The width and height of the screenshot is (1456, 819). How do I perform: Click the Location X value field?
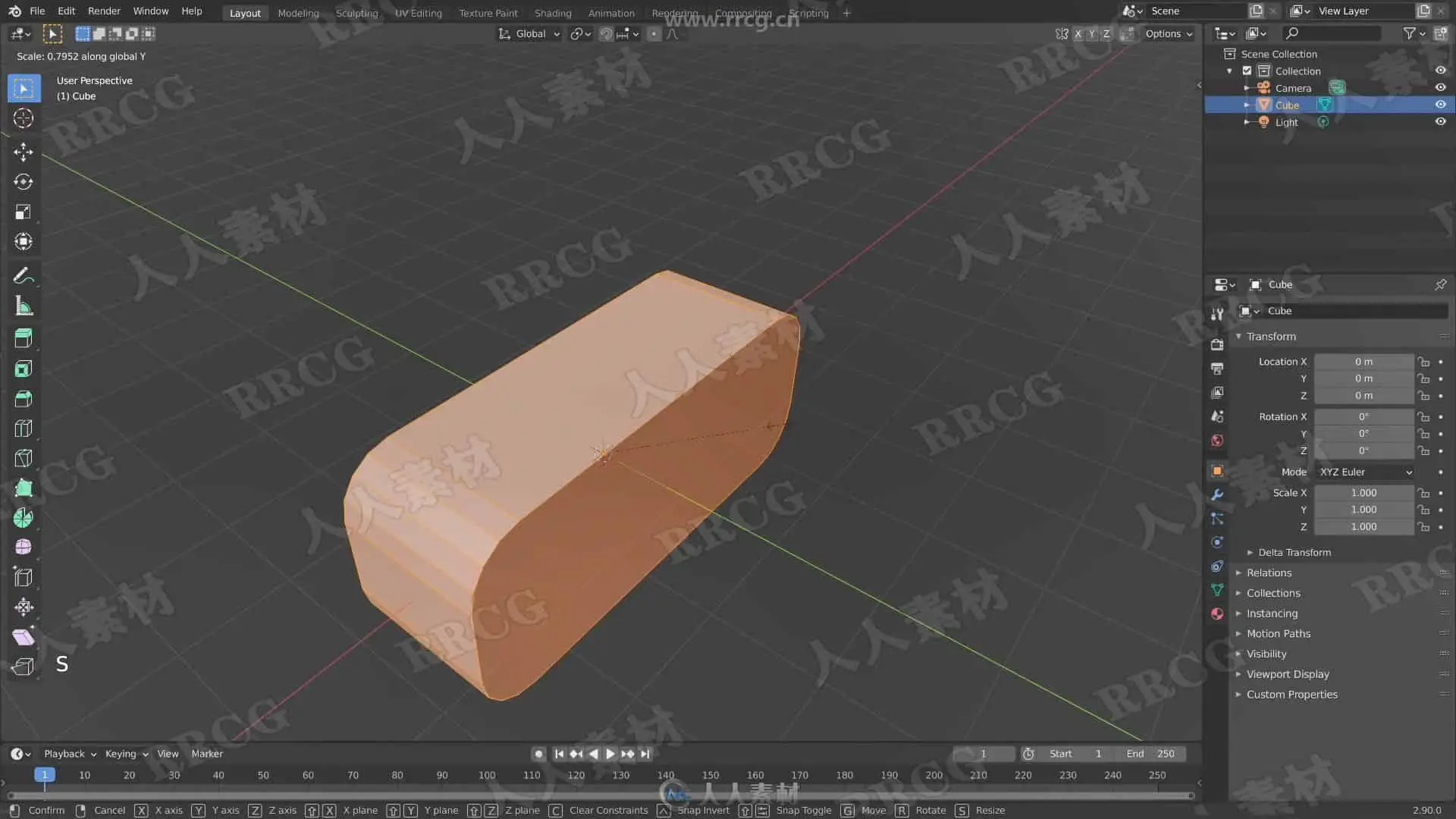(x=1363, y=362)
